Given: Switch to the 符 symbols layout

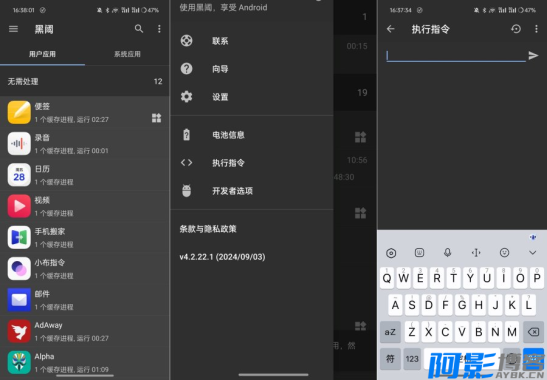Looking at the screenshot, I should [390, 358].
